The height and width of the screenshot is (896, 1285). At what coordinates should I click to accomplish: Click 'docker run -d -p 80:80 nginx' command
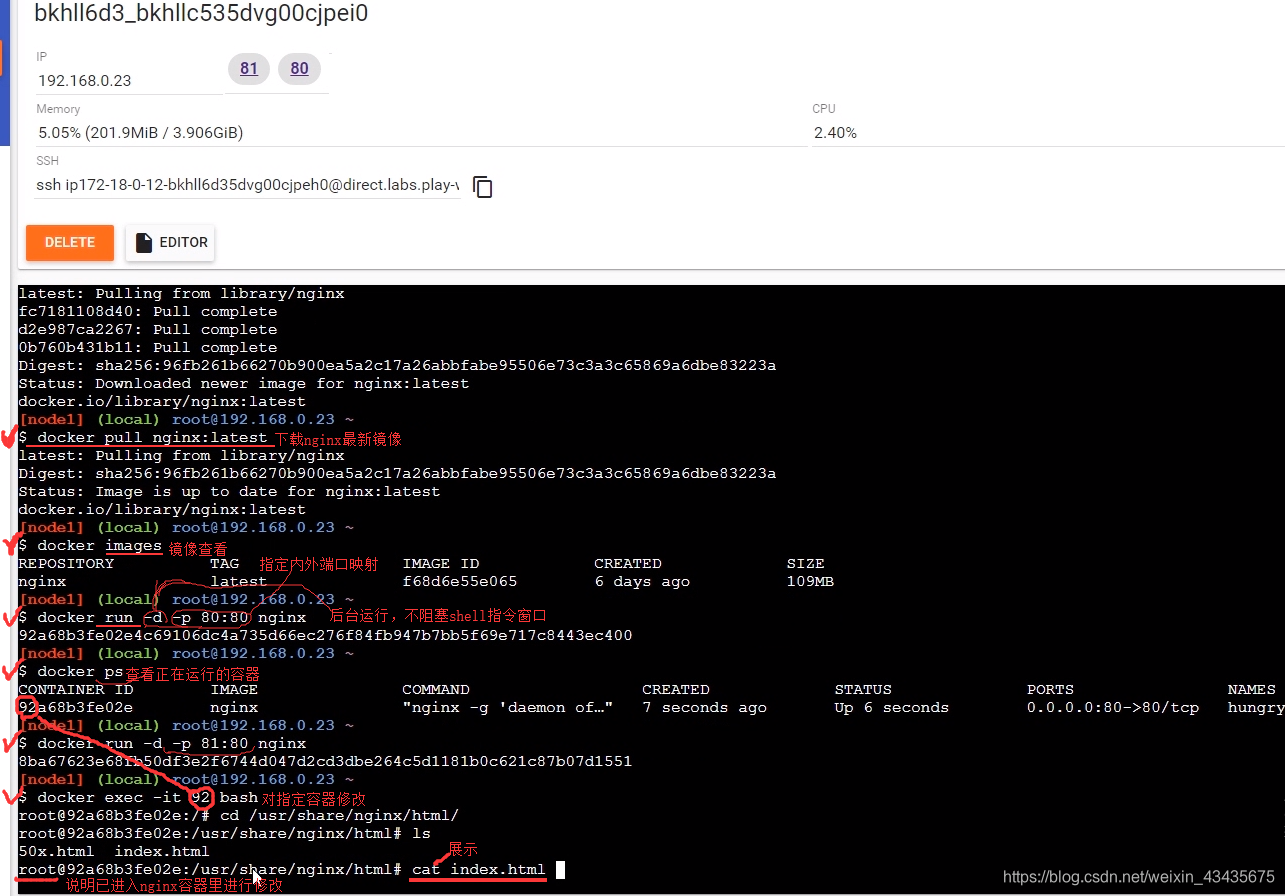click(171, 617)
